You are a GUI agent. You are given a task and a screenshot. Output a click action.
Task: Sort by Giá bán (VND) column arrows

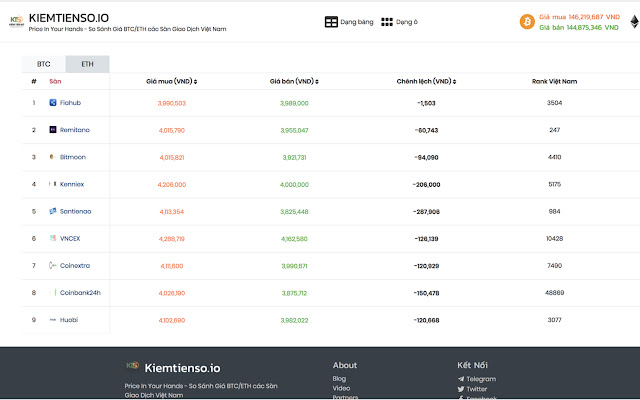[x=317, y=82]
